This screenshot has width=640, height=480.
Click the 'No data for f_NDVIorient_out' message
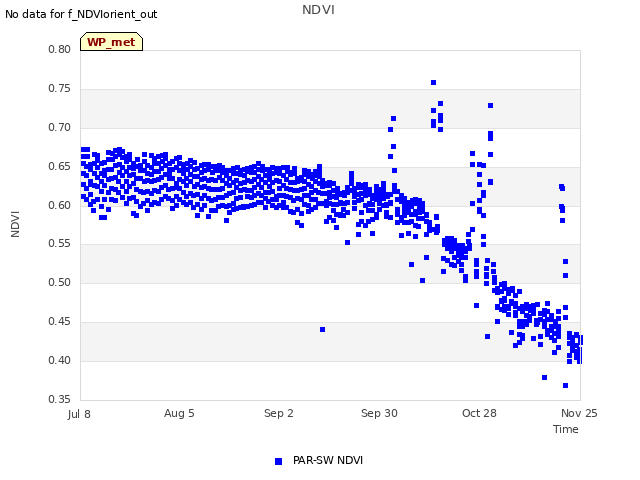pyautogui.click(x=81, y=14)
